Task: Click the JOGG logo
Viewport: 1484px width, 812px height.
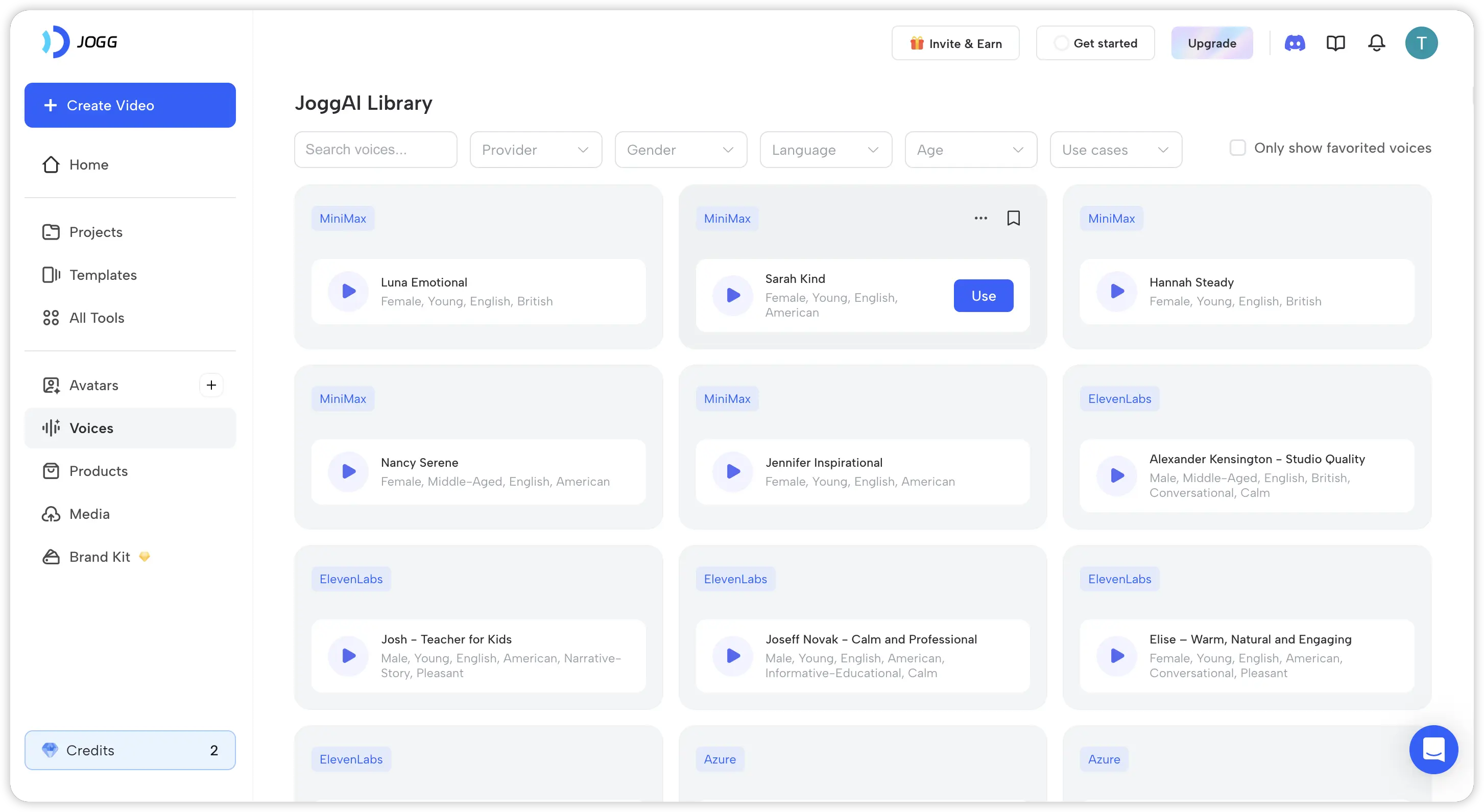Action: coord(80,41)
